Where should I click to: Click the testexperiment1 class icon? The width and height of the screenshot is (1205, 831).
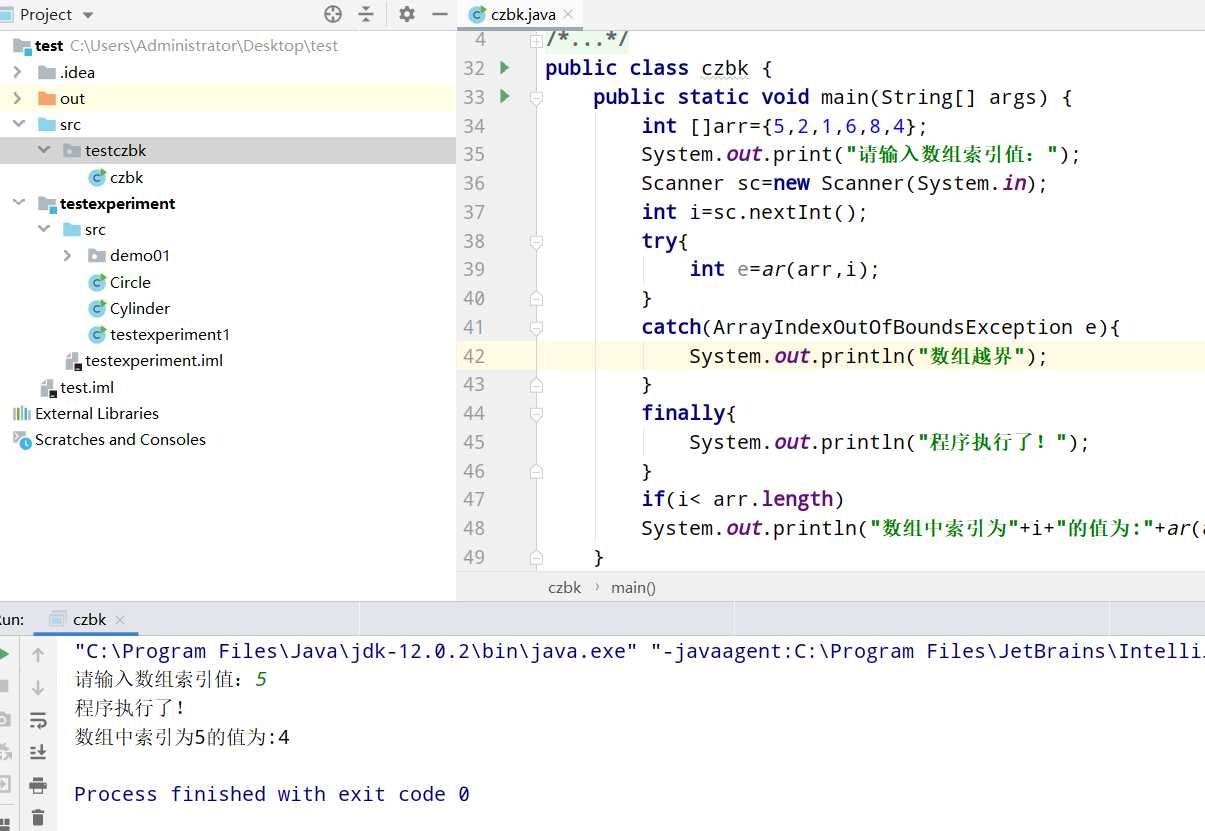(97, 334)
